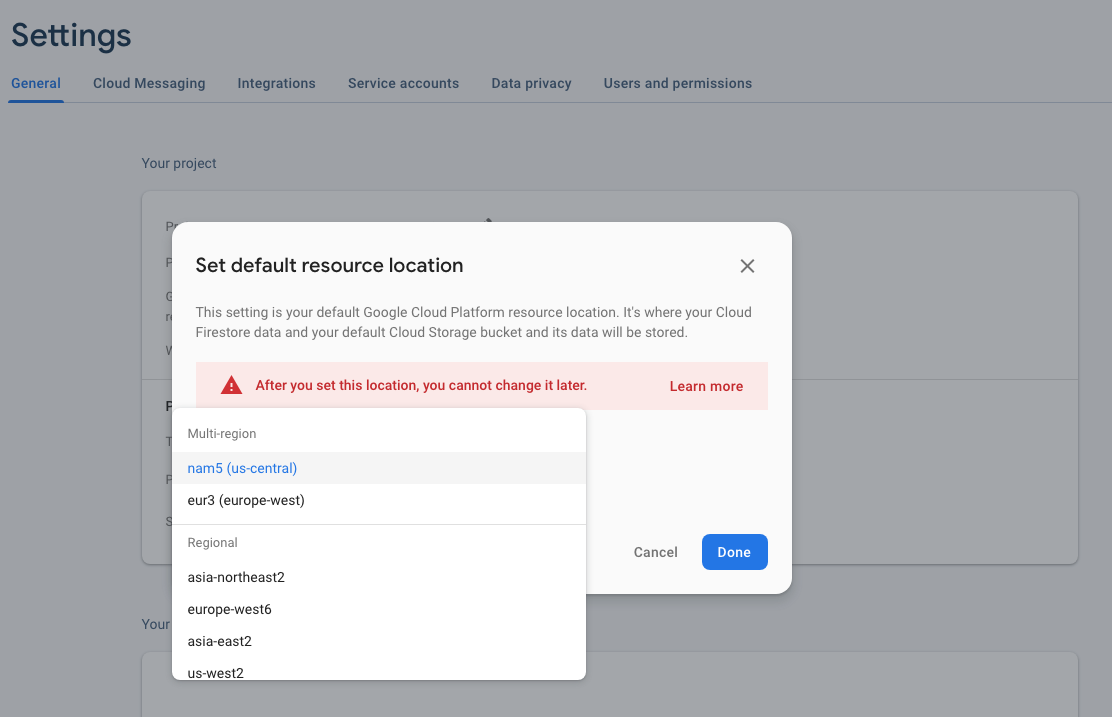1112x717 pixels.
Task: Pick asia-northeast2 regional location
Action: coord(379,577)
